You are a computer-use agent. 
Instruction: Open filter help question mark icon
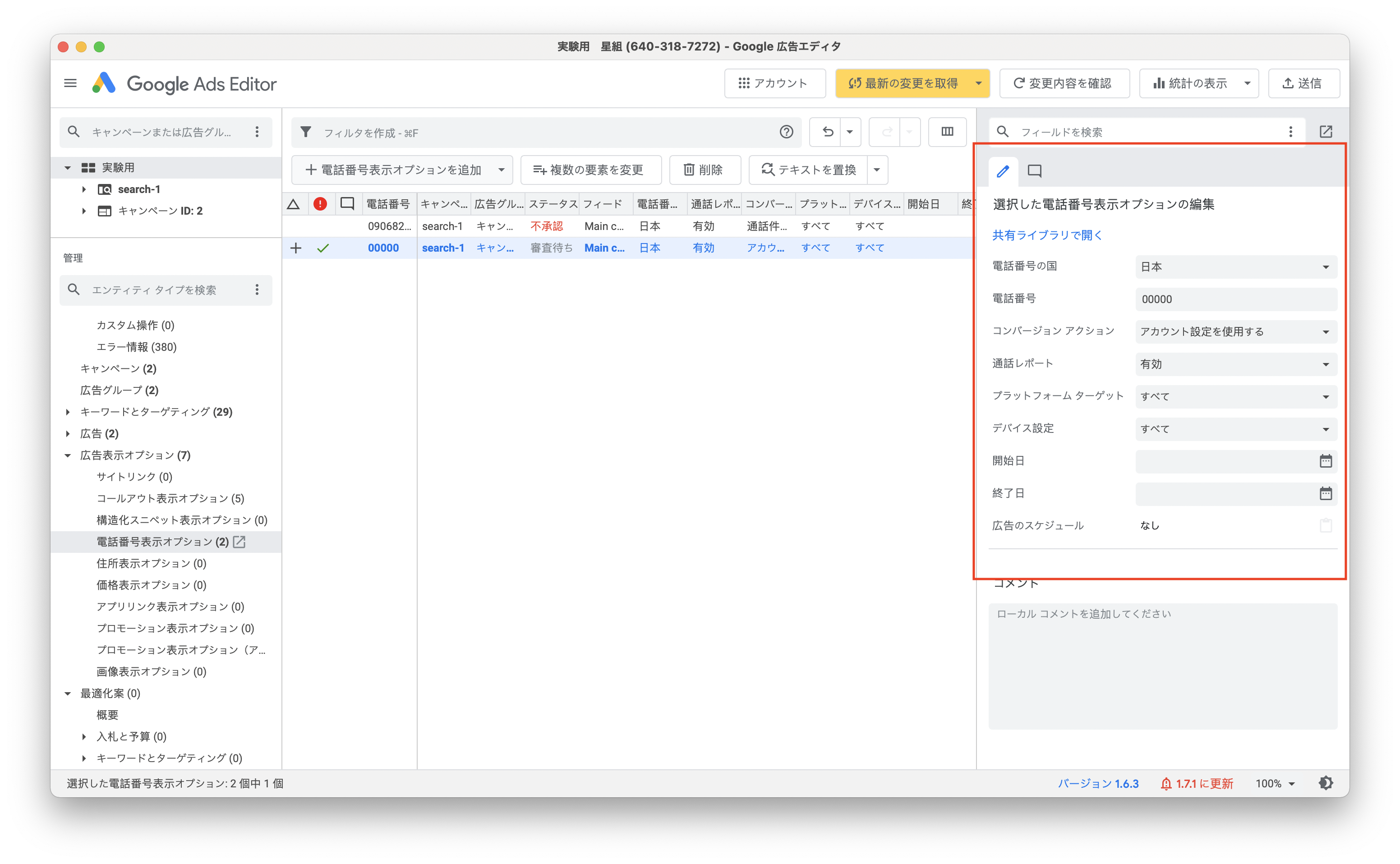786,132
